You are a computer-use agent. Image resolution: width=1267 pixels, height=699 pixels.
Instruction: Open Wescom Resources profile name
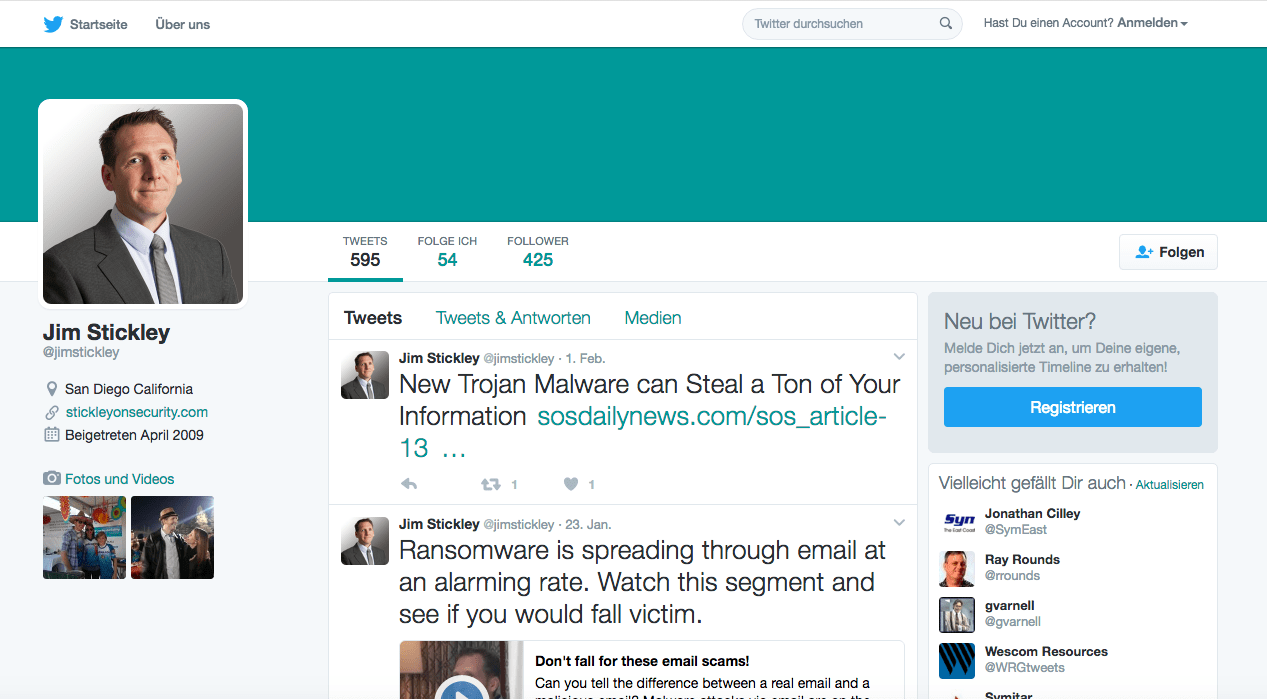point(1046,651)
